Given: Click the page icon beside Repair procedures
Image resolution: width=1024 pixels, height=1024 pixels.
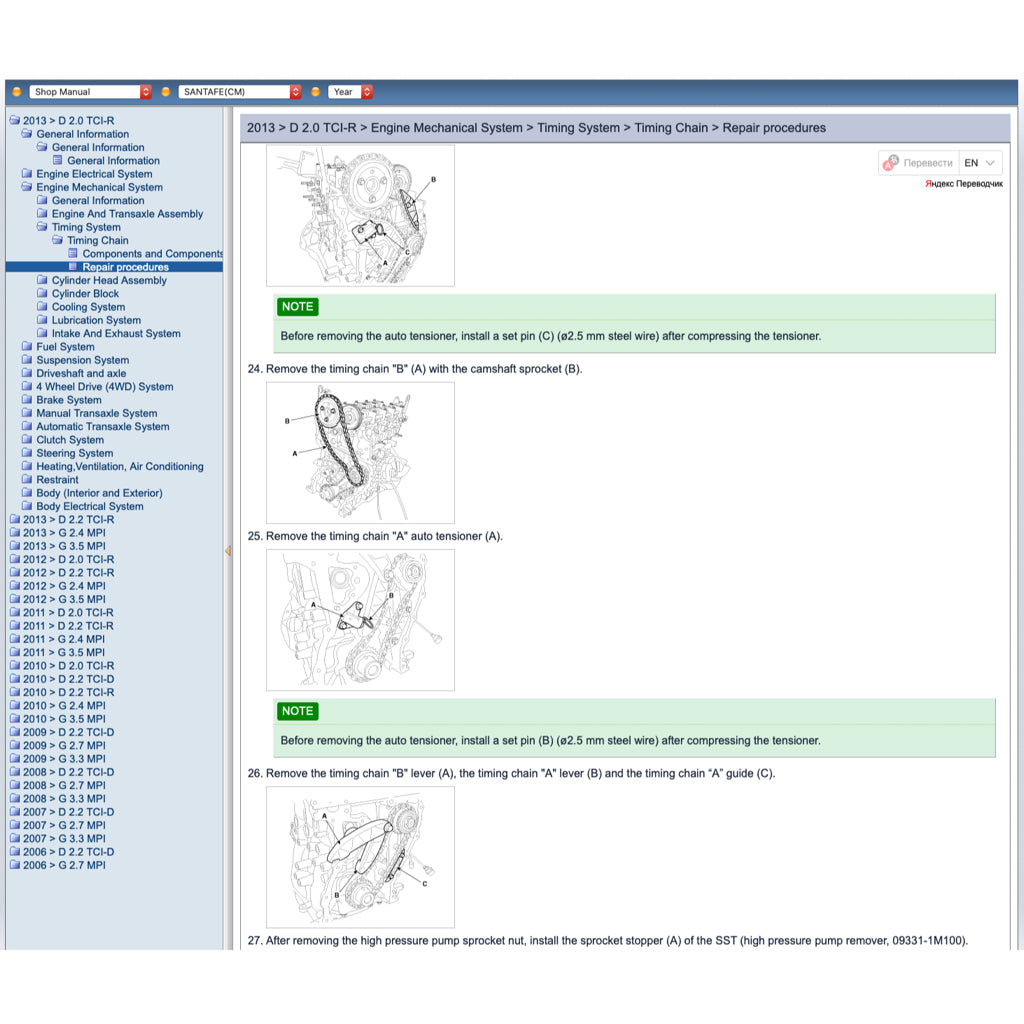Looking at the screenshot, I should [x=73, y=267].
